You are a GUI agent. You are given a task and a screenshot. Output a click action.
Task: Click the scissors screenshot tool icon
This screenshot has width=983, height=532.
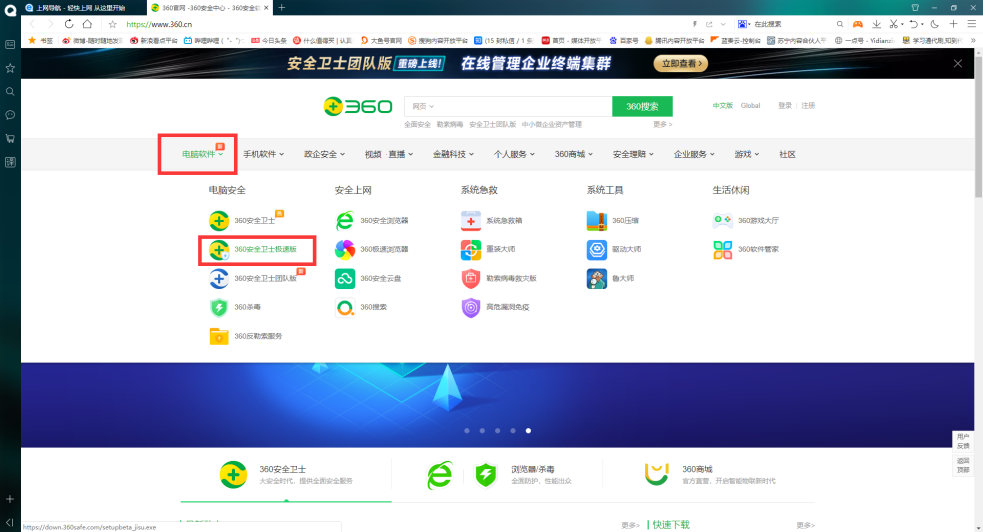(x=894, y=24)
